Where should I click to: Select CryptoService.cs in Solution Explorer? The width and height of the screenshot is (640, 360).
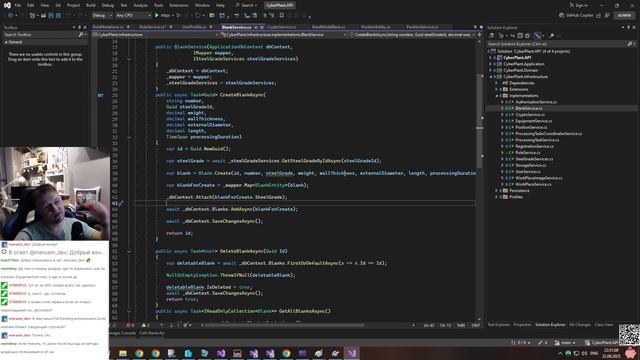coord(530,115)
